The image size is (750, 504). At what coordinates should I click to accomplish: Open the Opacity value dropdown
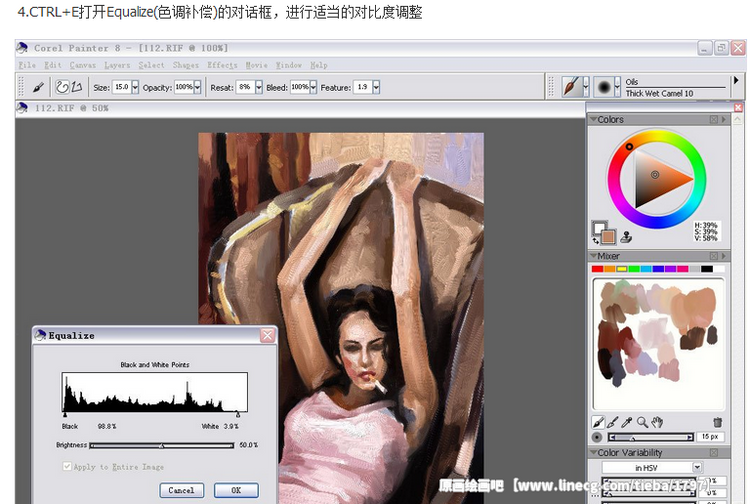point(197,87)
